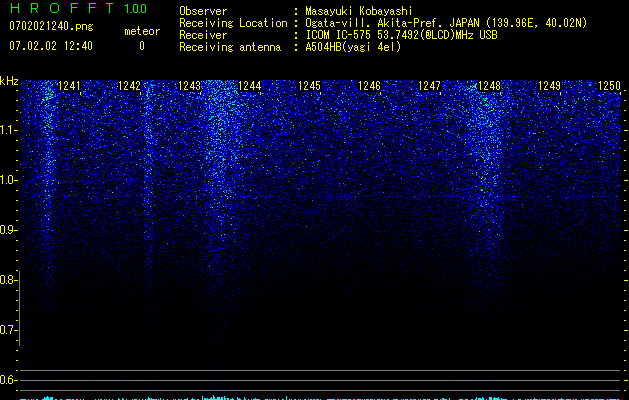Viewport: 629px width, 400px height.
Task: Click the 'Receiver' field label
Action: (203, 35)
